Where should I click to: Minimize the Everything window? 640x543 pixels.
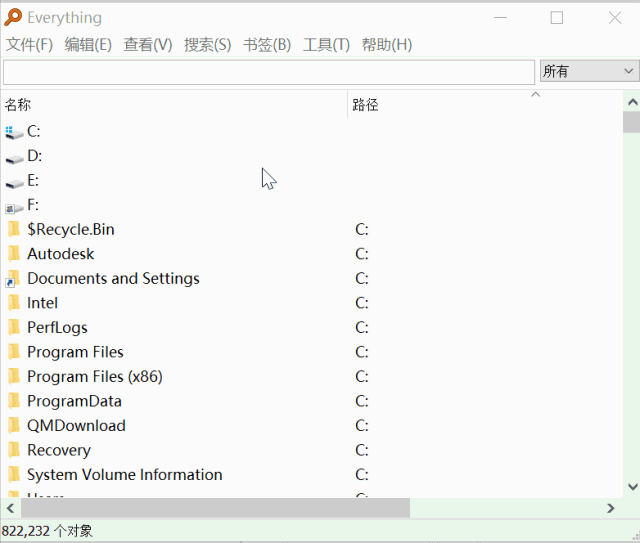click(x=500, y=18)
